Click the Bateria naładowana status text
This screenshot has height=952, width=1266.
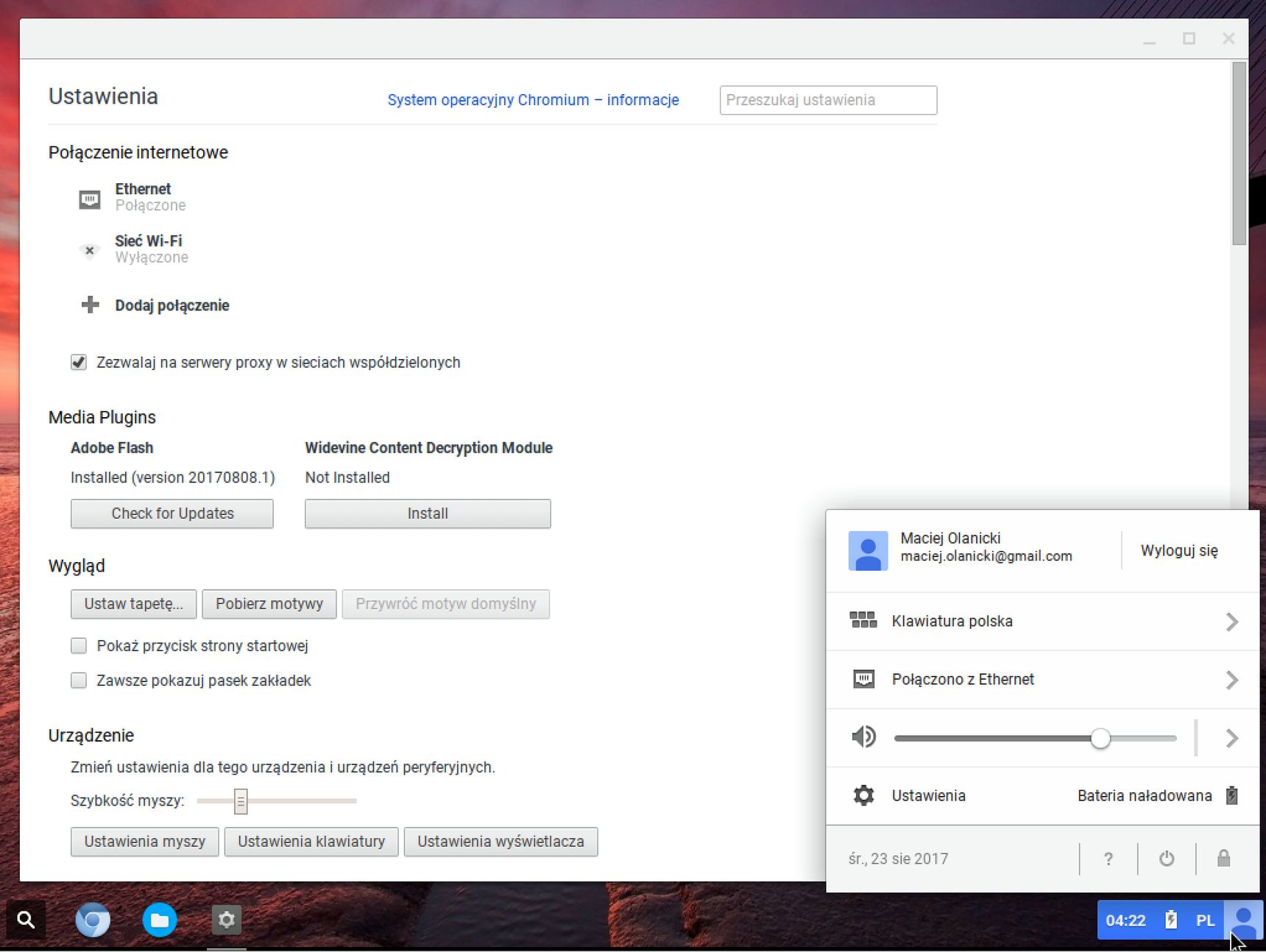pyautogui.click(x=1145, y=795)
